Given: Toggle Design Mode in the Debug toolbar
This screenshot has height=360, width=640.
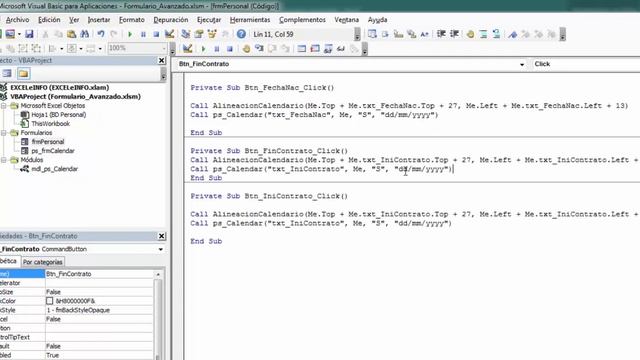Looking at the screenshot, I should (187, 49).
